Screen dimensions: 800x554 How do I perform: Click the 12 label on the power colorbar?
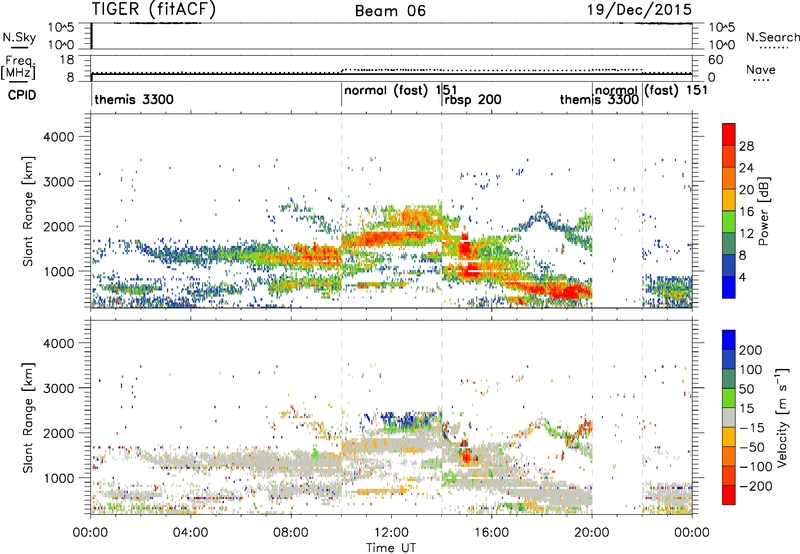coord(746,234)
